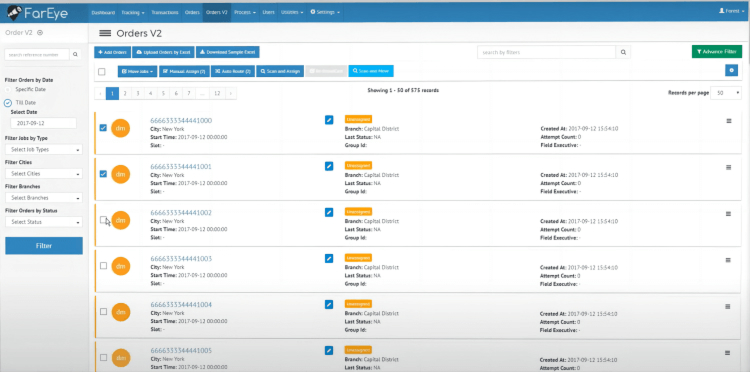
Task: Open the Utilities menu in navbar
Action: pyautogui.click(x=292, y=12)
